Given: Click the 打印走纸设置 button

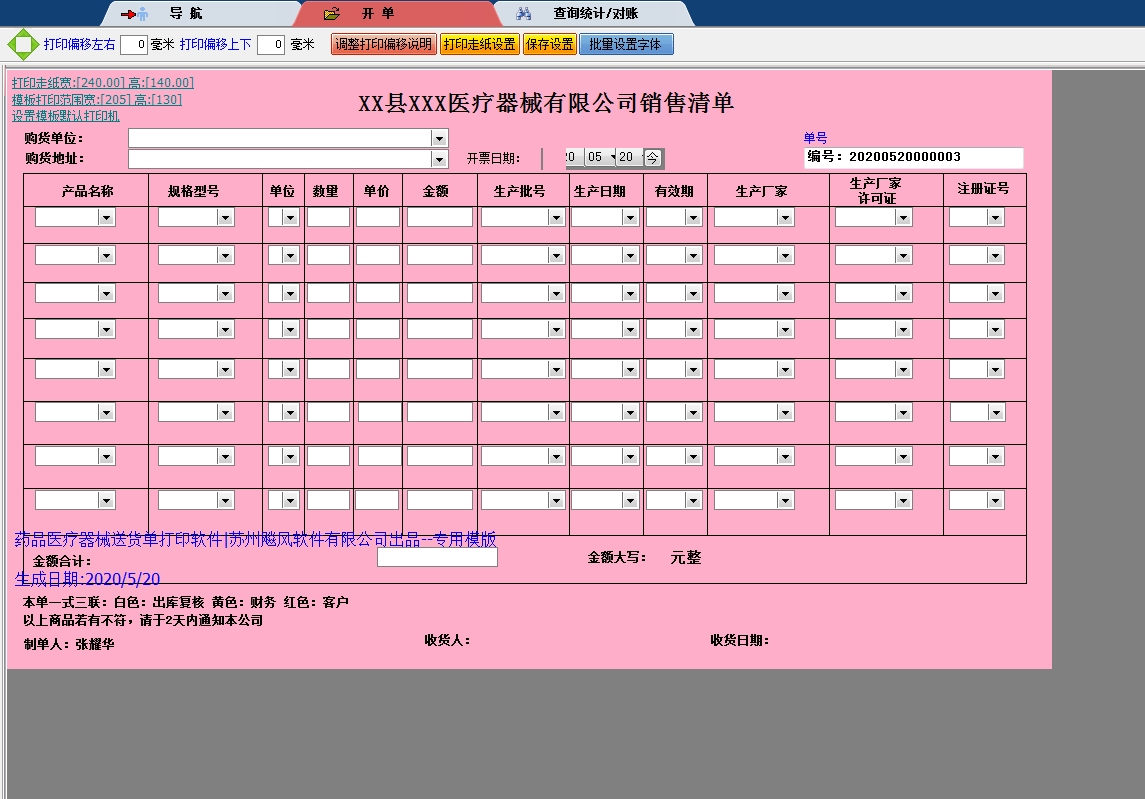Looking at the screenshot, I should (480, 45).
